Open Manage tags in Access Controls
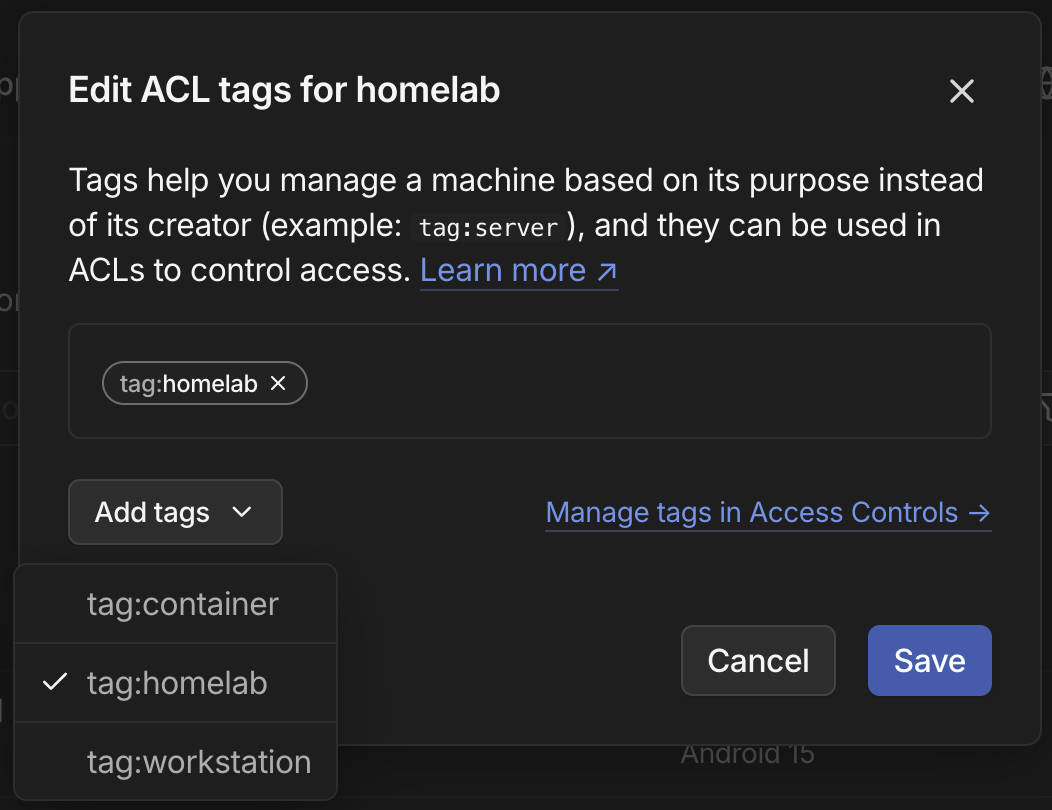This screenshot has width=1052, height=810. [x=752, y=513]
